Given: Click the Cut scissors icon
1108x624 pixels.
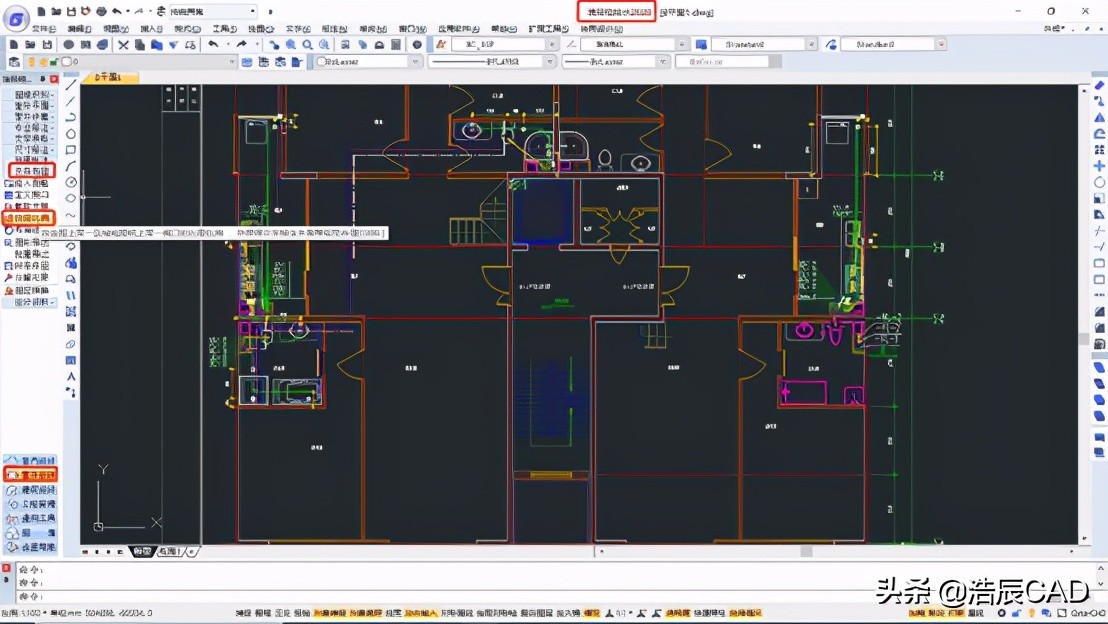Looking at the screenshot, I should click(x=123, y=45).
